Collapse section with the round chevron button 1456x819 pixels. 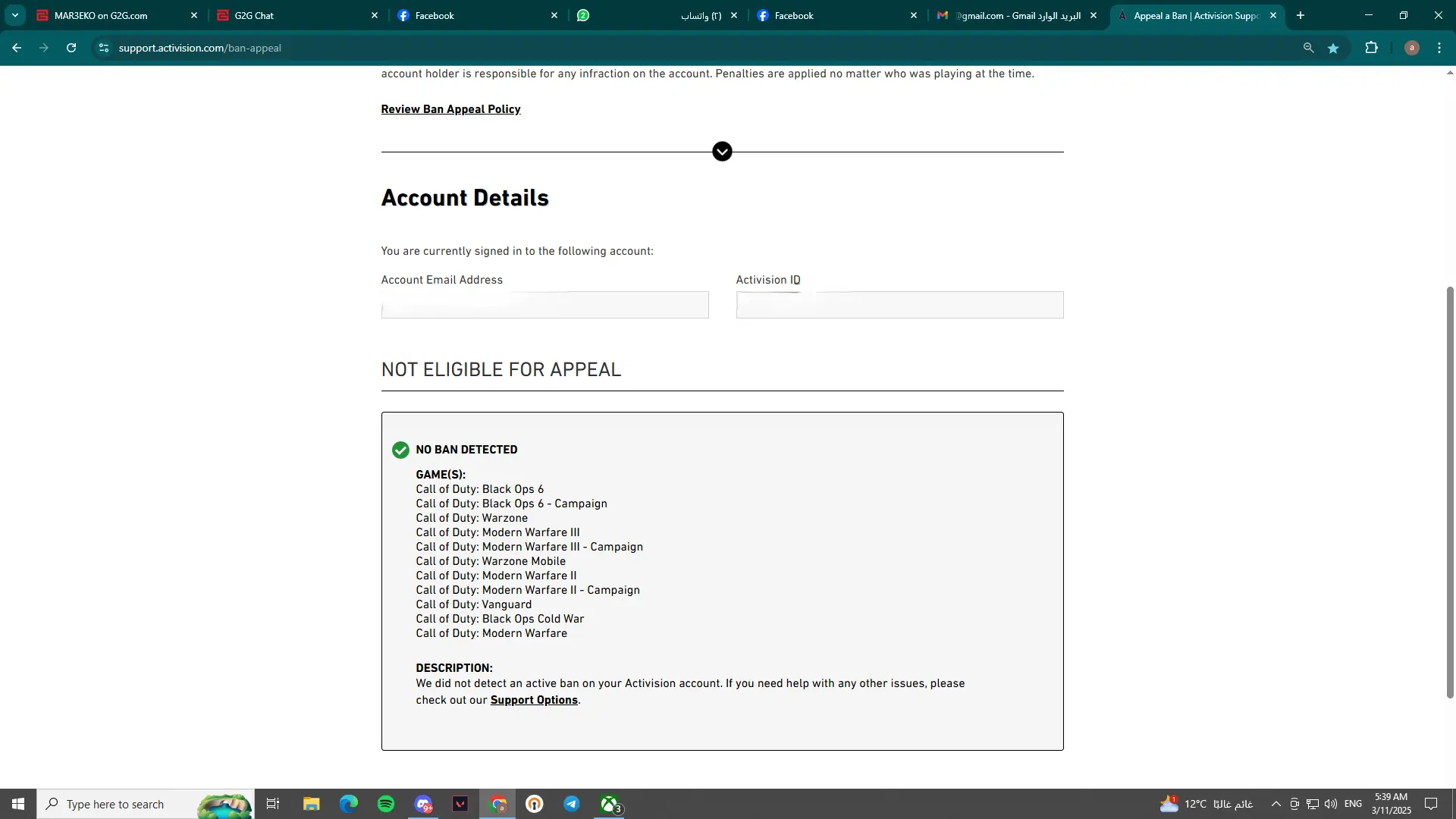(x=722, y=152)
